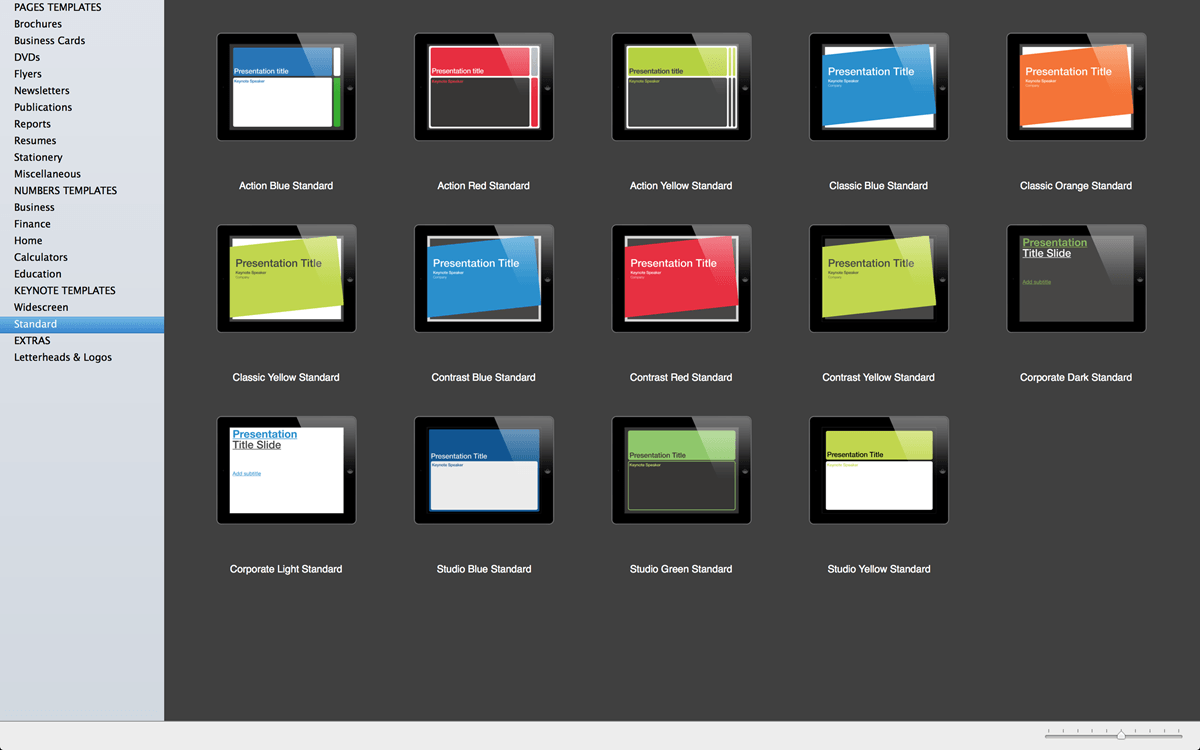The width and height of the screenshot is (1200, 750).
Task: Pick the Classic Blue Standard thumbnail
Action: [879, 87]
